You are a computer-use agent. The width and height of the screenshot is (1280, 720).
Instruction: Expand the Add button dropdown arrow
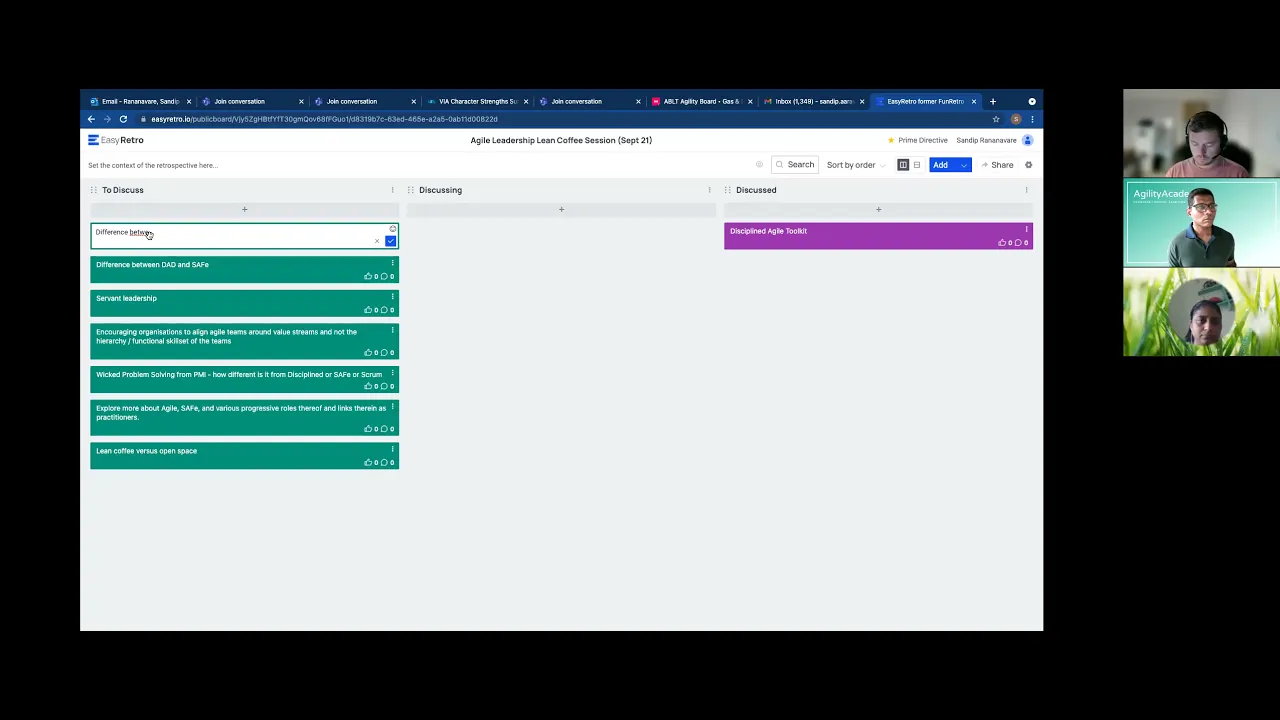tap(964, 165)
